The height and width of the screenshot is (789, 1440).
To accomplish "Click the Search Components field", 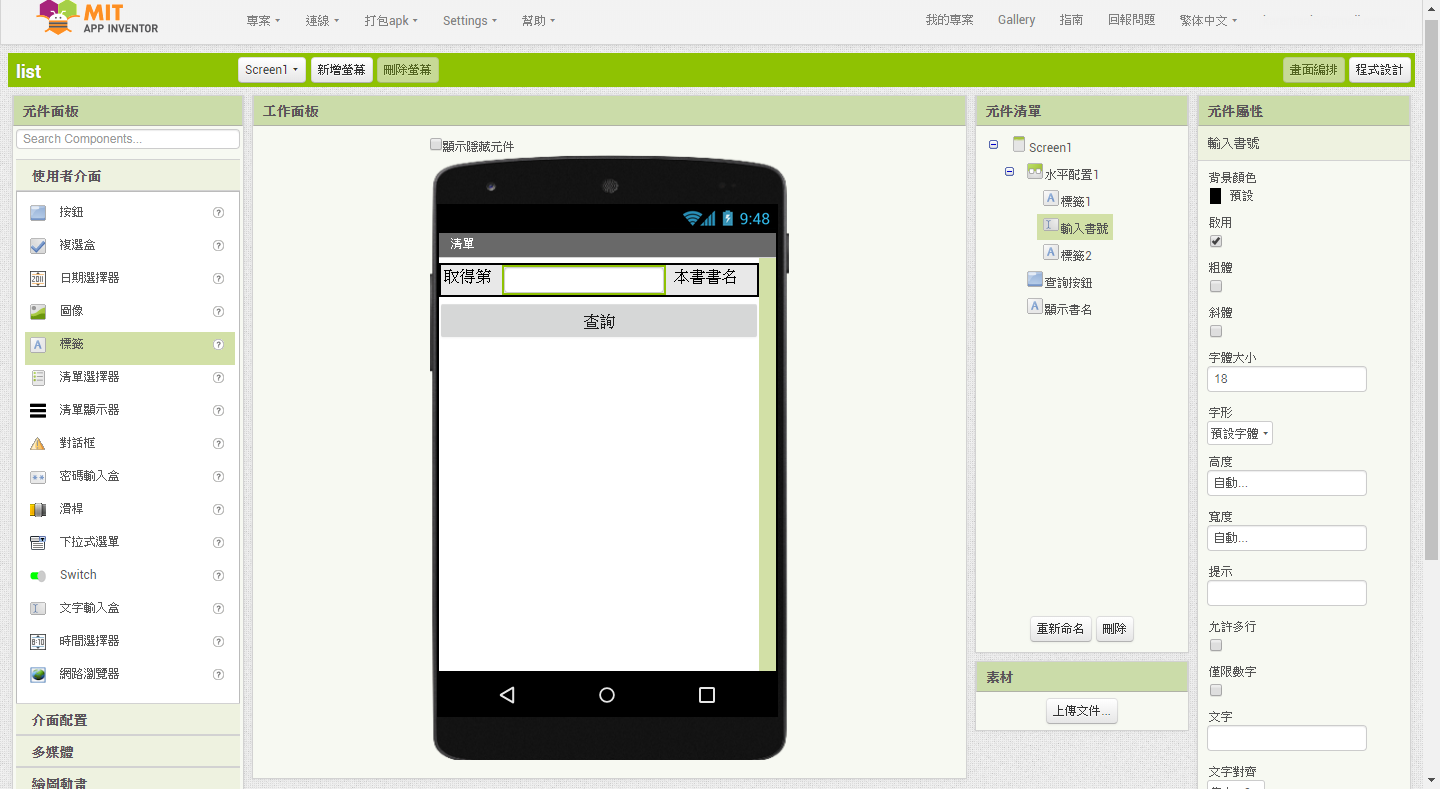I will (x=128, y=139).
